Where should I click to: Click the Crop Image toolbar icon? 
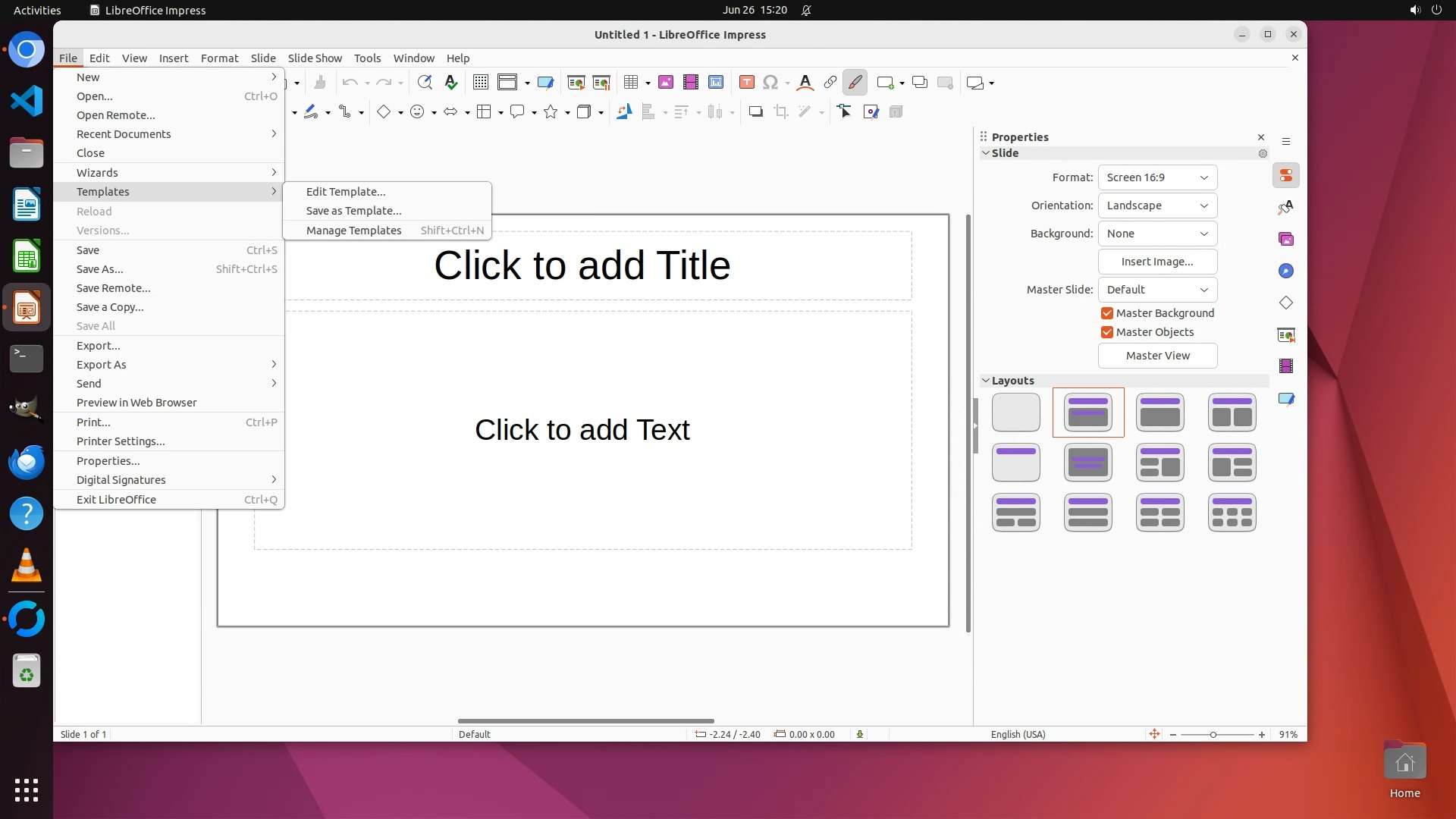point(780,112)
